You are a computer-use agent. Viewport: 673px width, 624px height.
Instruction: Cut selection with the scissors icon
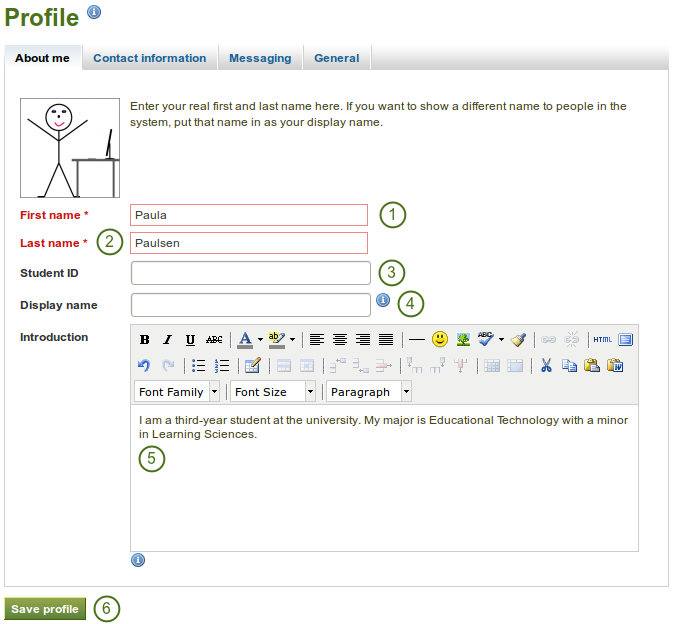click(x=546, y=366)
